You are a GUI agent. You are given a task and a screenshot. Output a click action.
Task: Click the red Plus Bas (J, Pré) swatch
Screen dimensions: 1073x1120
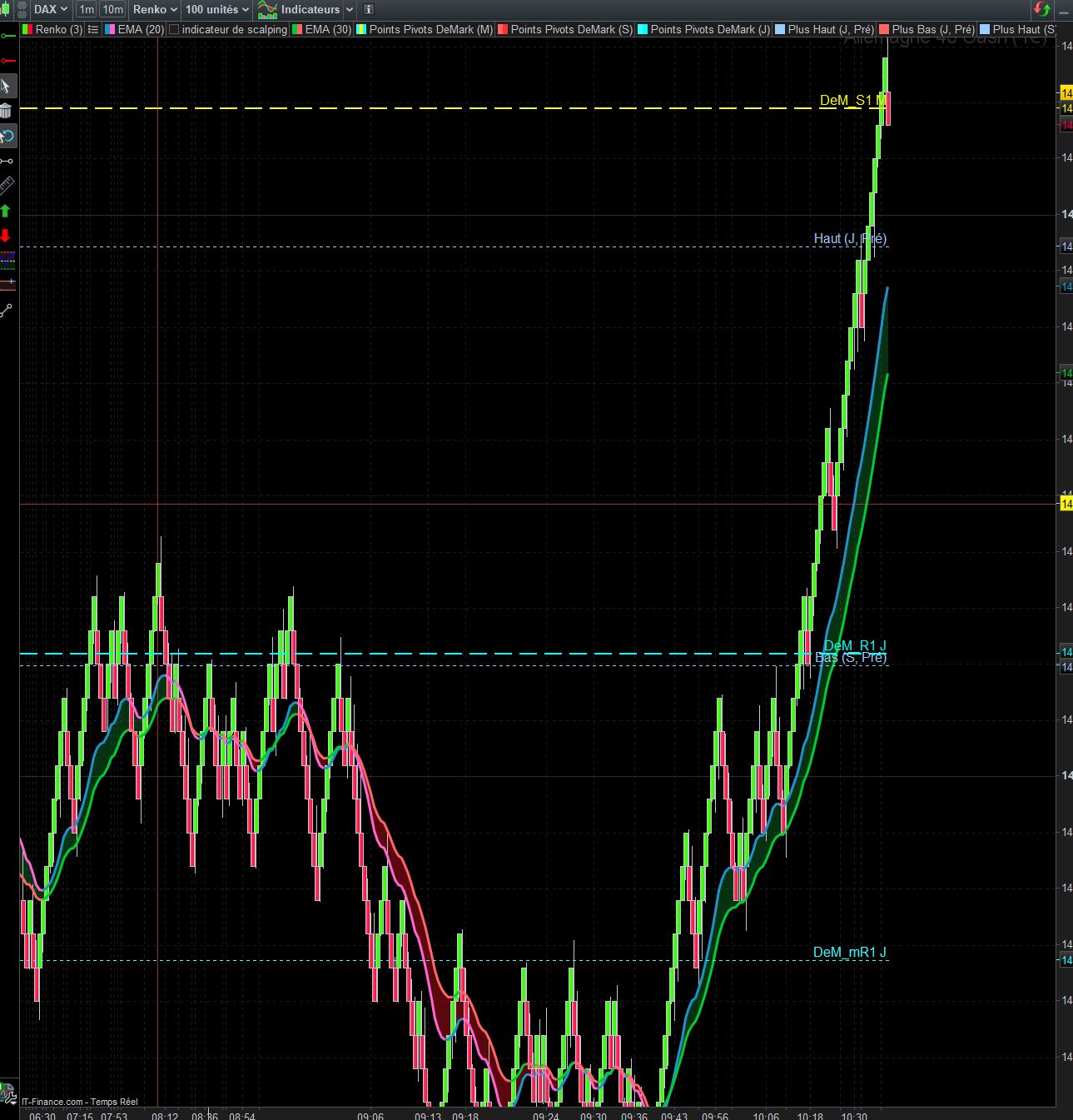click(x=884, y=29)
